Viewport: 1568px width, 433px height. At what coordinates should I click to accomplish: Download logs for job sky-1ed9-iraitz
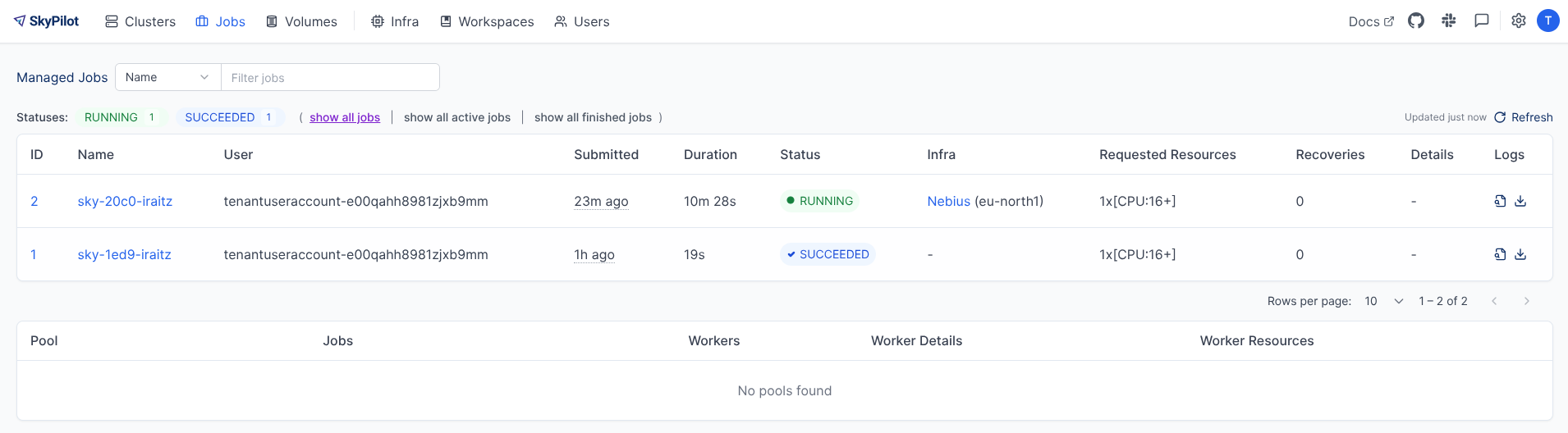coord(1520,254)
